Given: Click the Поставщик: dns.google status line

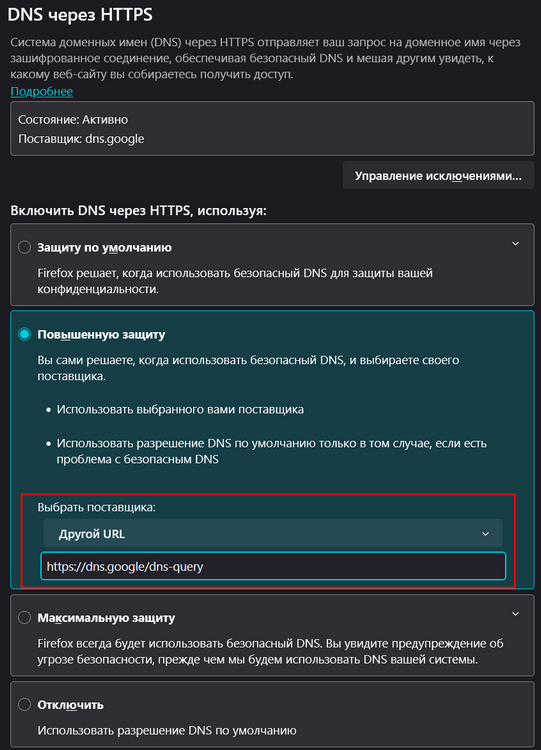Looking at the screenshot, I should click(81, 139).
